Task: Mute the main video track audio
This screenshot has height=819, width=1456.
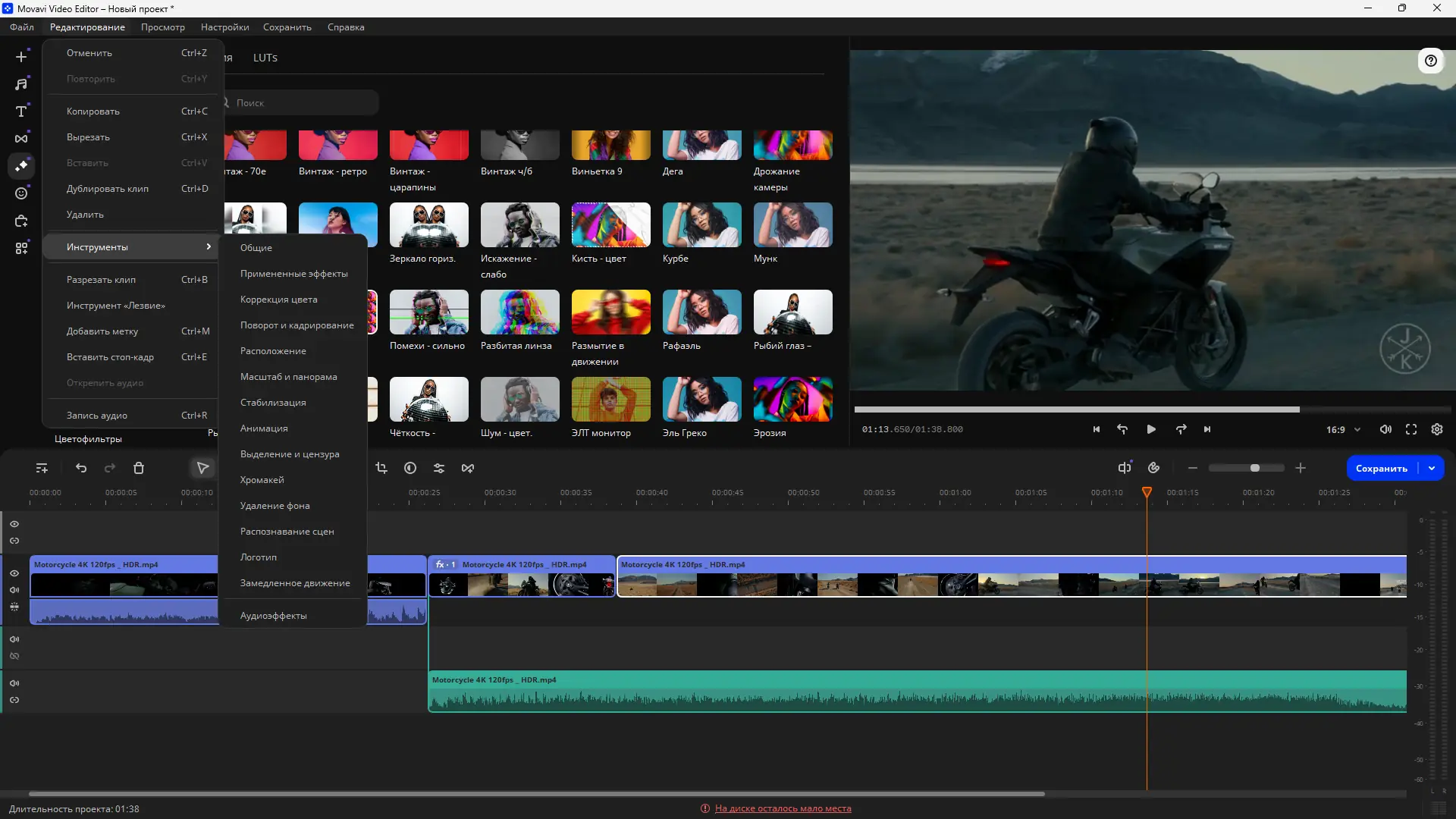Action: tap(14, 590)
